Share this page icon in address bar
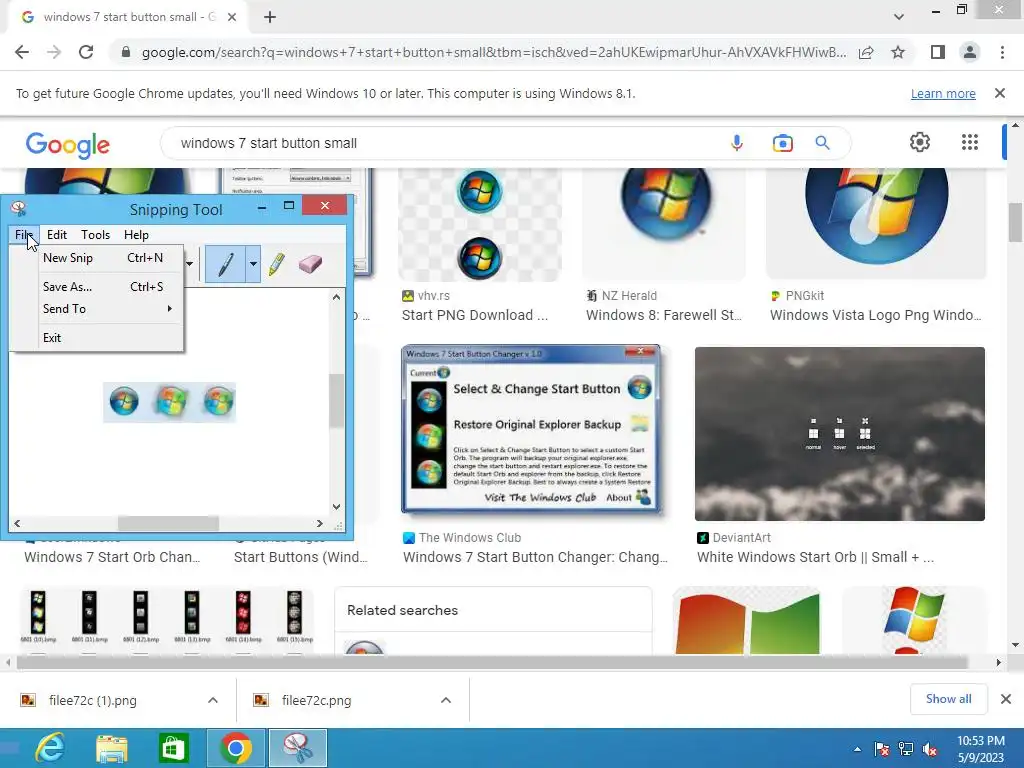 pos(866,52)
